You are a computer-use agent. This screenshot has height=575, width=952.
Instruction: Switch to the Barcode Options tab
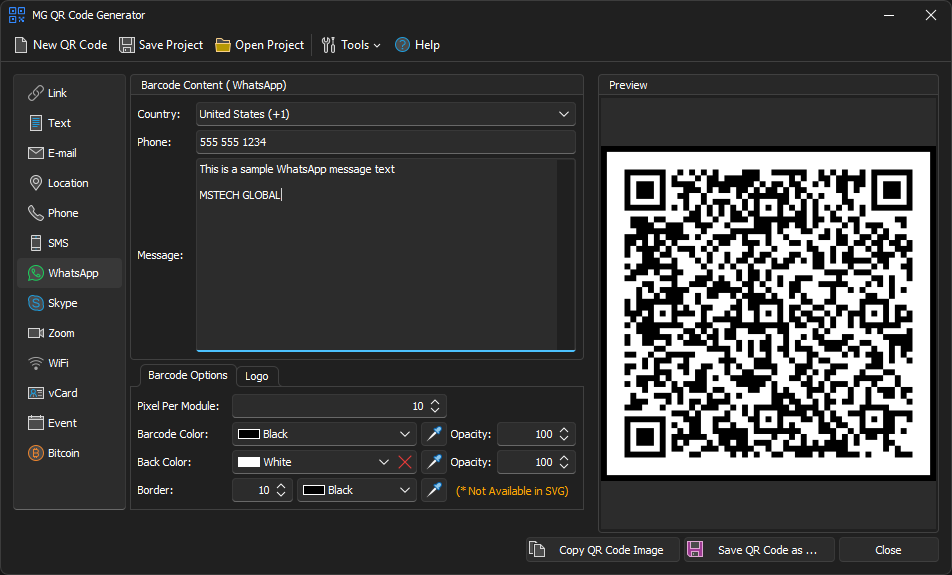(188, 375)
